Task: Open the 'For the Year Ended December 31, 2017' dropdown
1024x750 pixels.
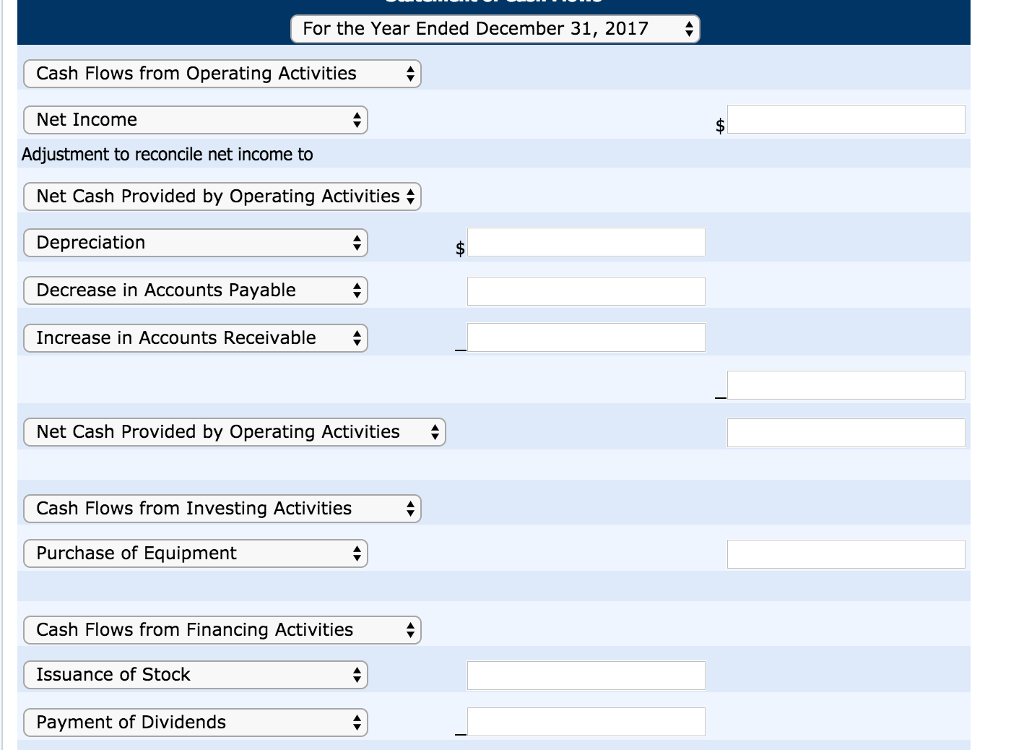Action: click(x=495, y=29)
